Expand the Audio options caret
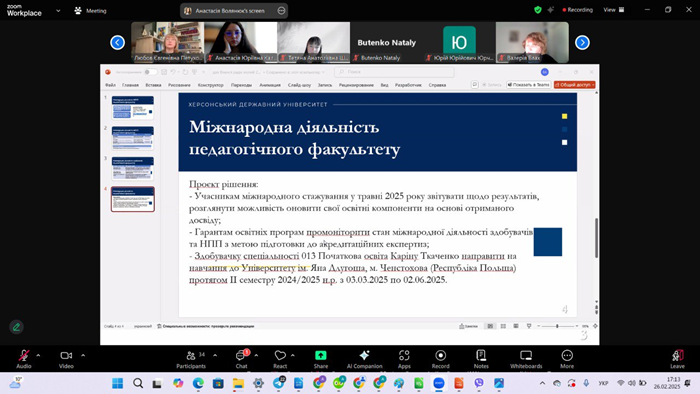Viewport: 700px width, 394px height. (38, 356)
